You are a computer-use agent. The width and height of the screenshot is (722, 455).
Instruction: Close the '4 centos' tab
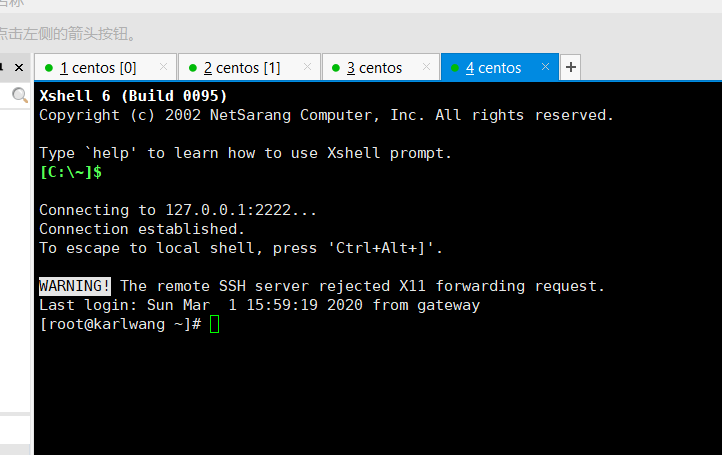pos(545,67)
